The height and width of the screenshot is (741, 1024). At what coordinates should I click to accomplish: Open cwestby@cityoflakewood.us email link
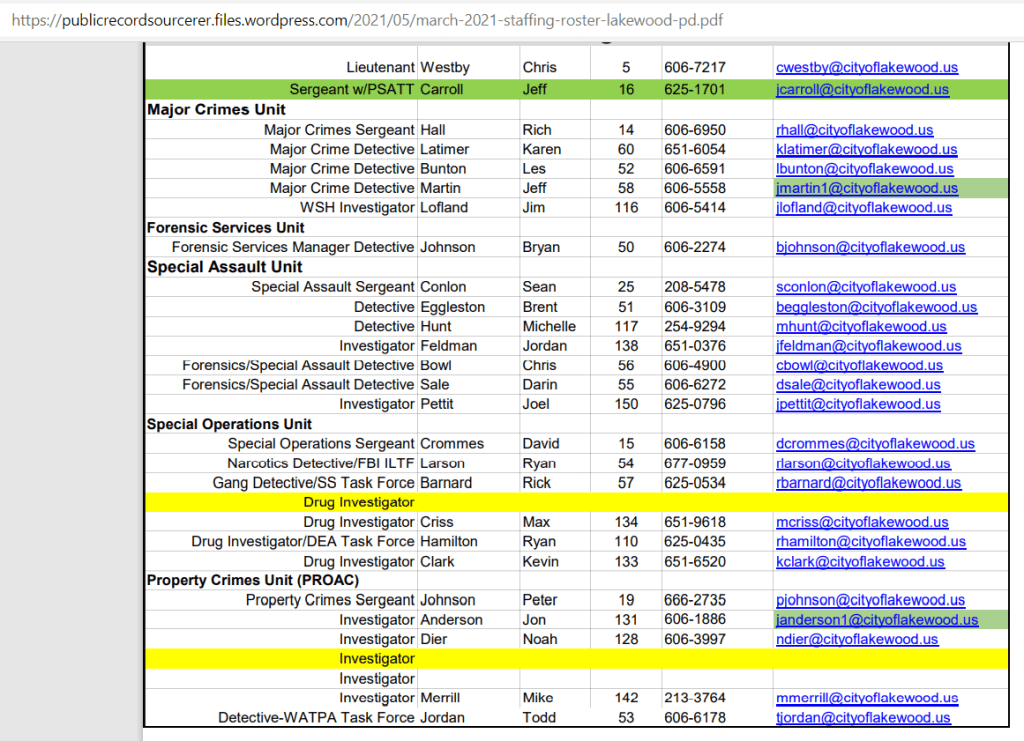tap(866, 68)
